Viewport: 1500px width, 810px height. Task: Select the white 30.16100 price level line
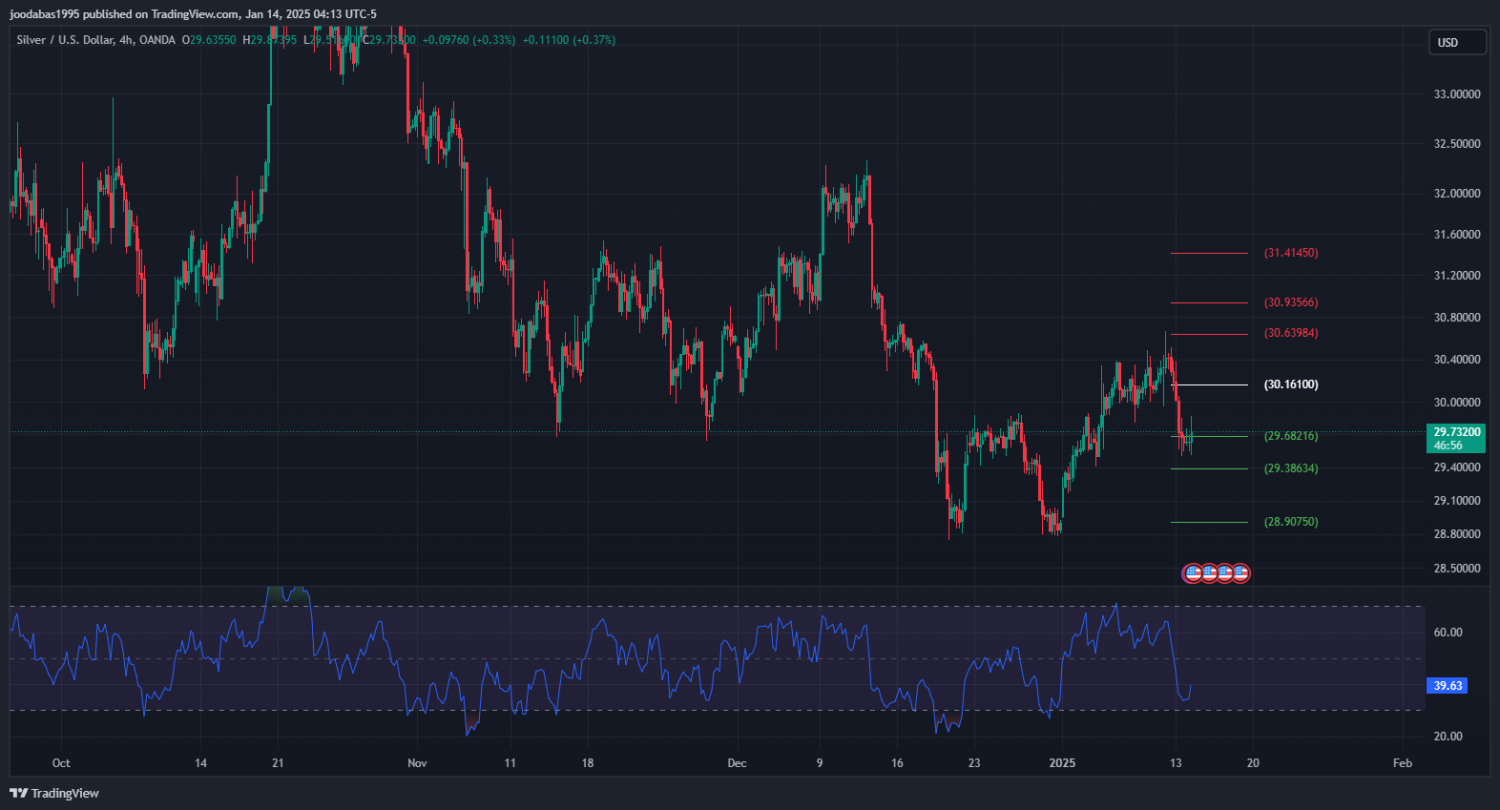point(1209,384)
